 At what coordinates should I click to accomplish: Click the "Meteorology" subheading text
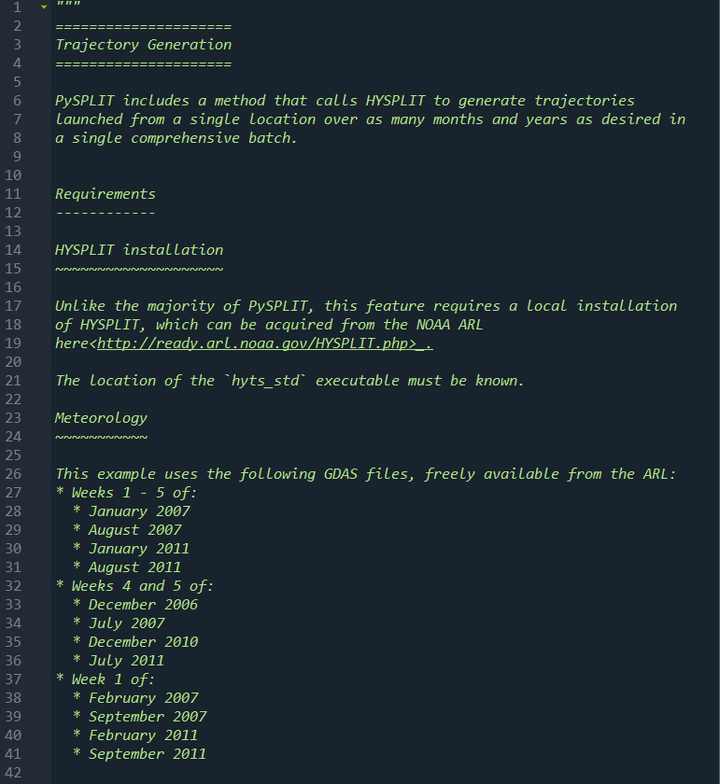(x=101, y=418)
